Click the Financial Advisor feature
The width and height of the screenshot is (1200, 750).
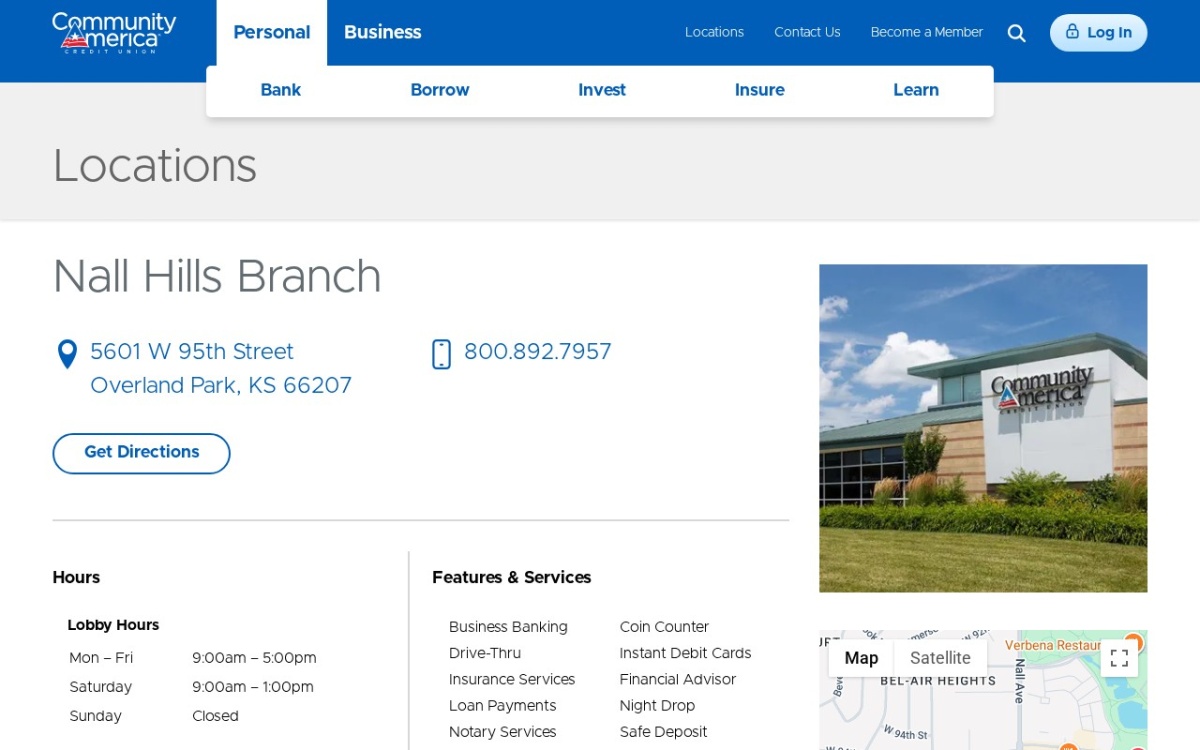tap(678, 680)
